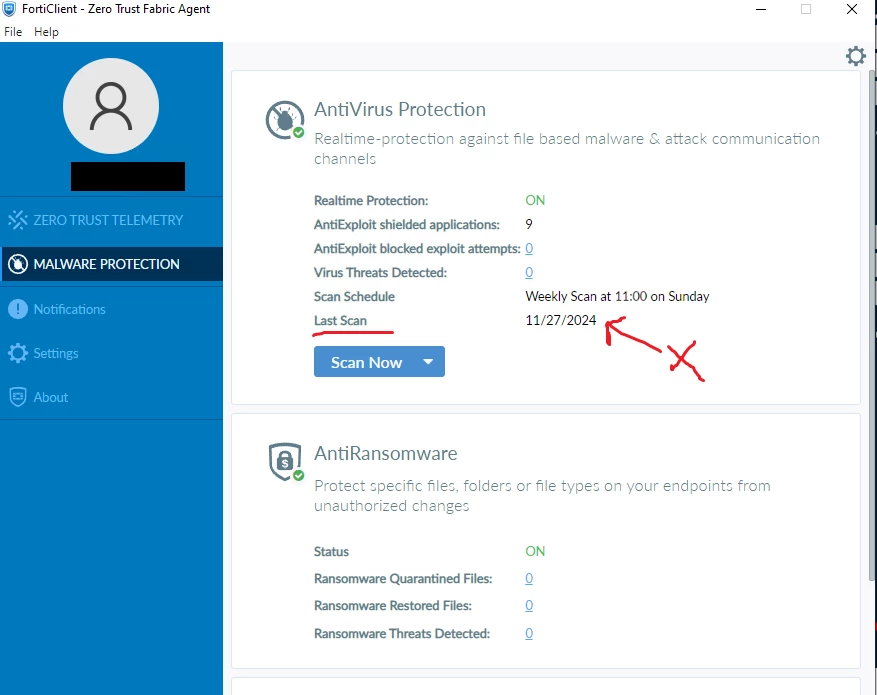Open AntiExploit blocked exploit attempts count link
The width and height of the screenshot is (877, 695).
click(529, 248)
